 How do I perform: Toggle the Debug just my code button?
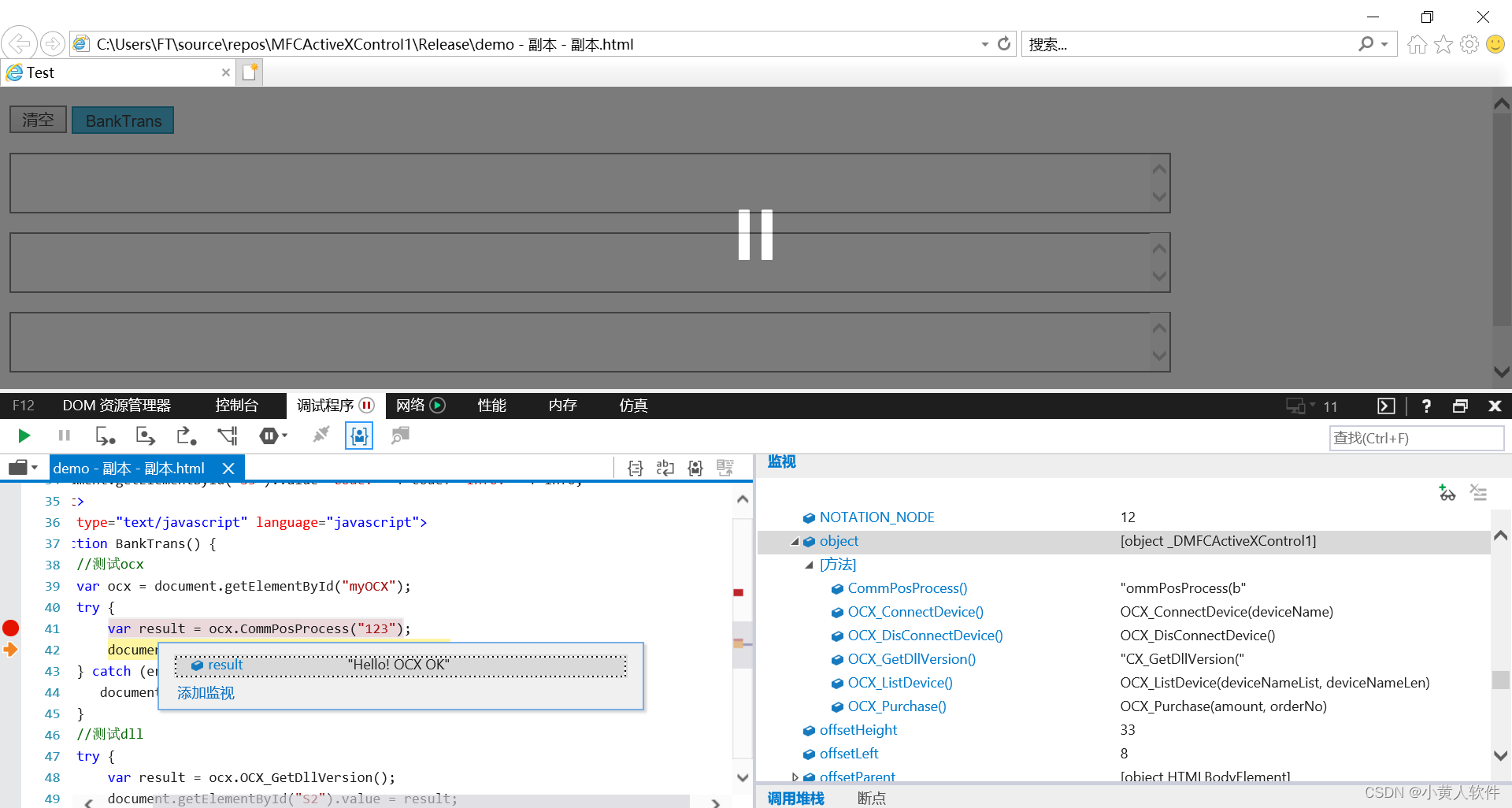[x=359, y=436]
